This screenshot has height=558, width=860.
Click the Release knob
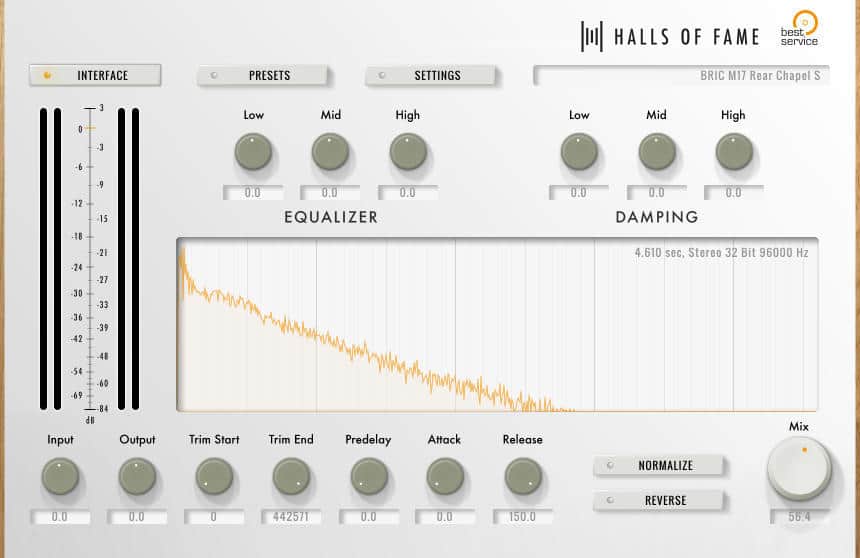click(x=523, y=476)
